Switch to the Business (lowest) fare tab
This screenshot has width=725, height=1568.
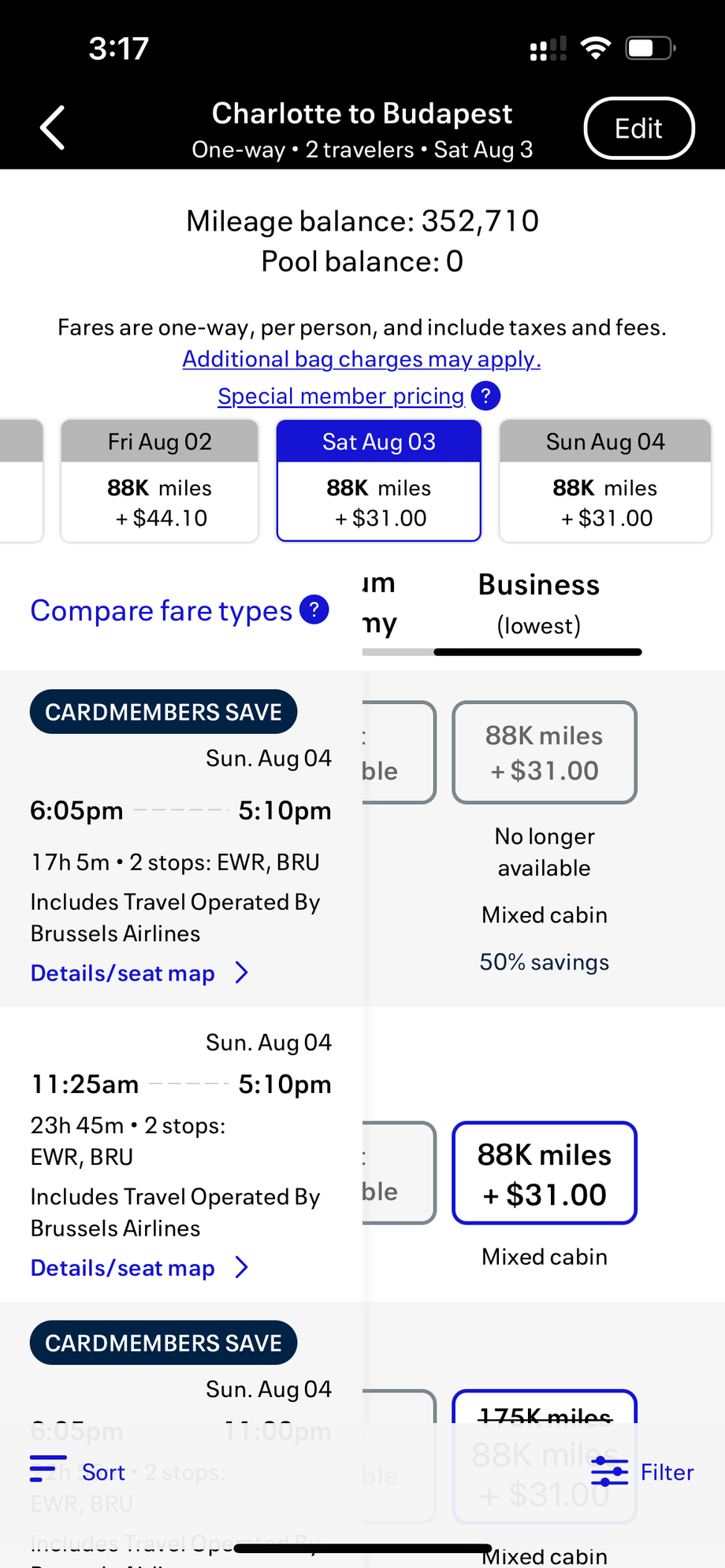538,604
